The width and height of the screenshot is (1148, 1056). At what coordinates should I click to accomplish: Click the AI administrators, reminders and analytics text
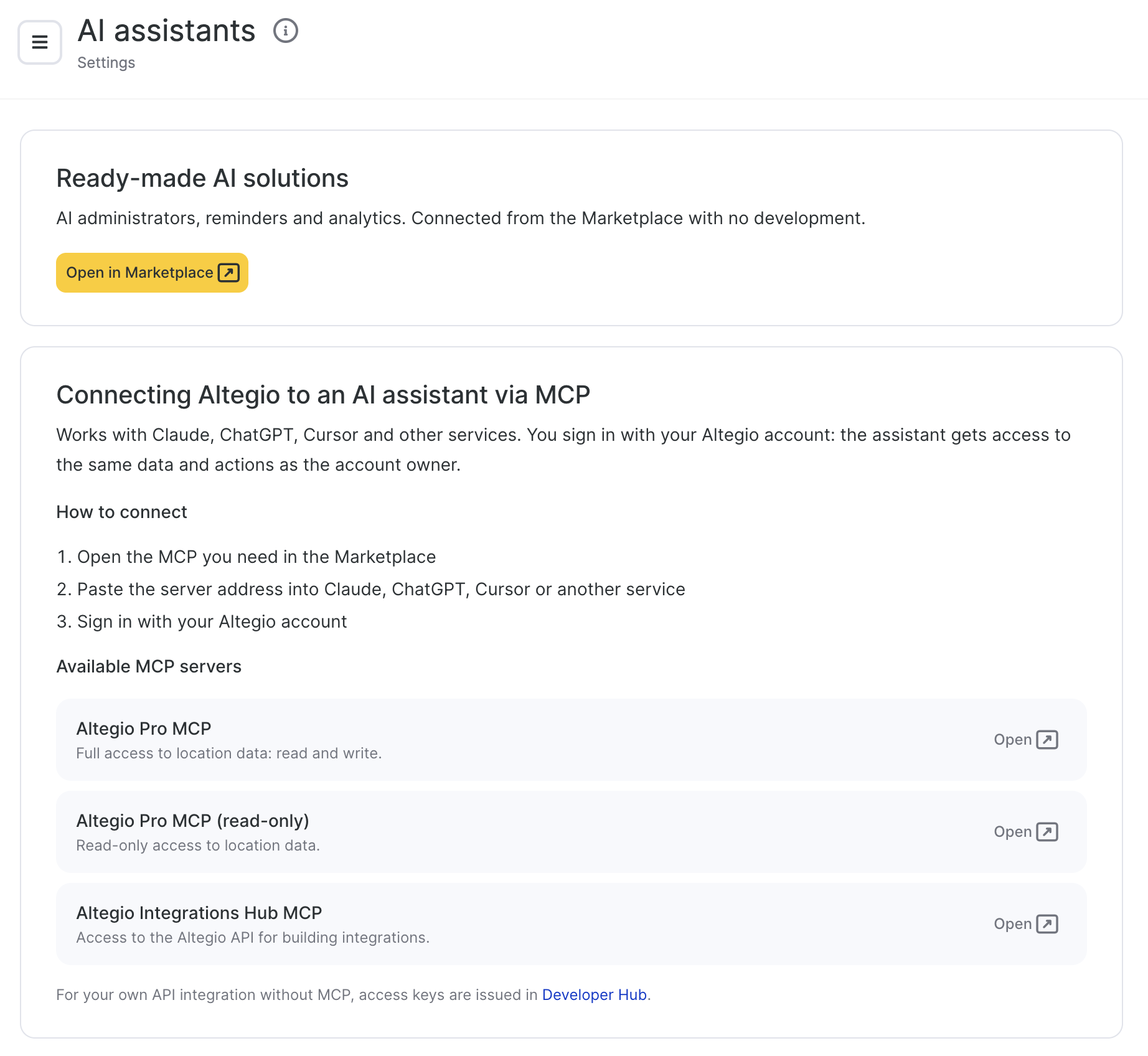461,218
